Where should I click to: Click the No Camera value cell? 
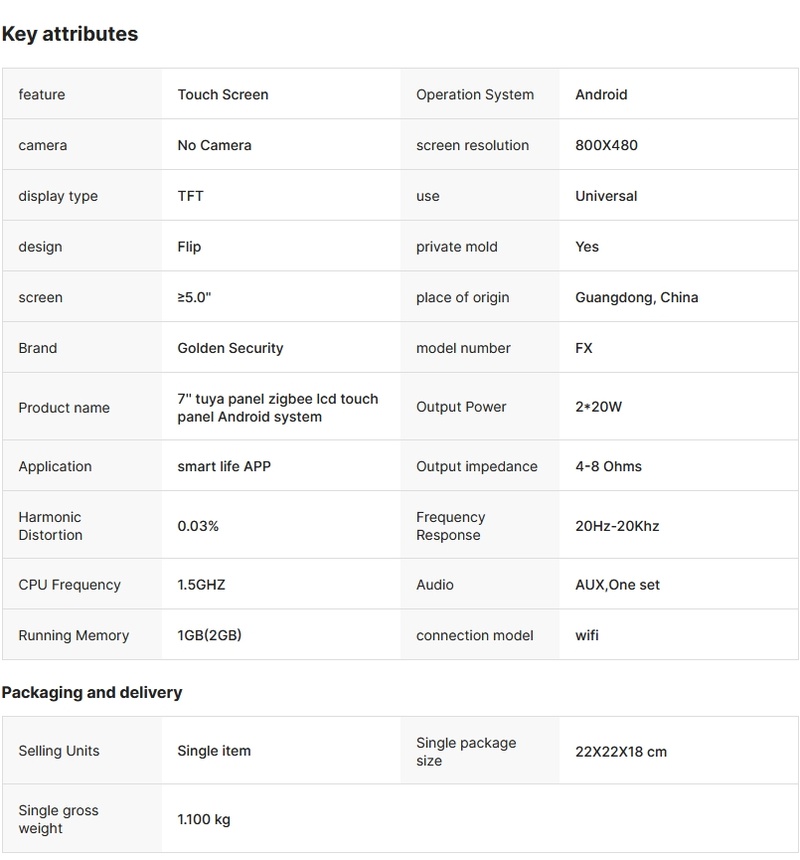(x=214, y=146)
